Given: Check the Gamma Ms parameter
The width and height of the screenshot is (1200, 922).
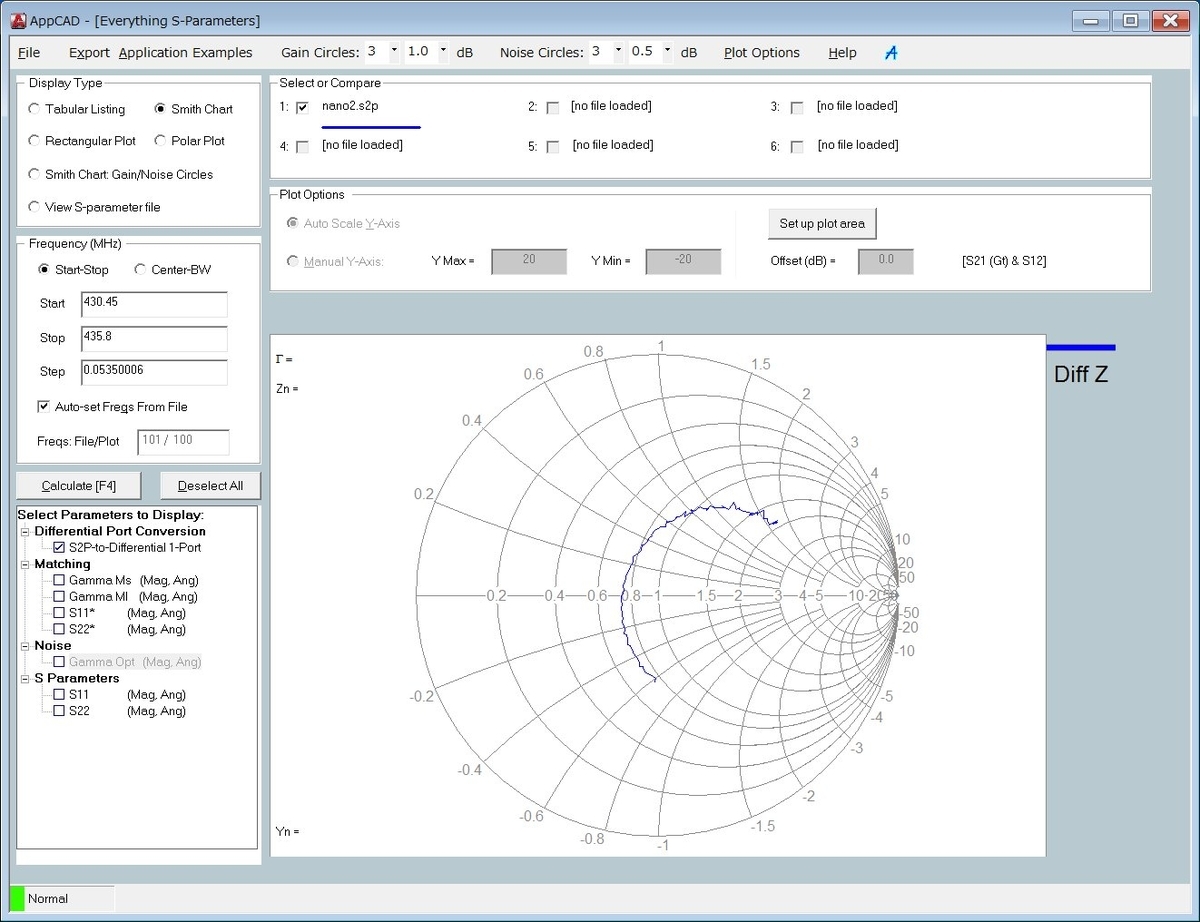Looking at the screenshot, I should click(x=59, y=580).
